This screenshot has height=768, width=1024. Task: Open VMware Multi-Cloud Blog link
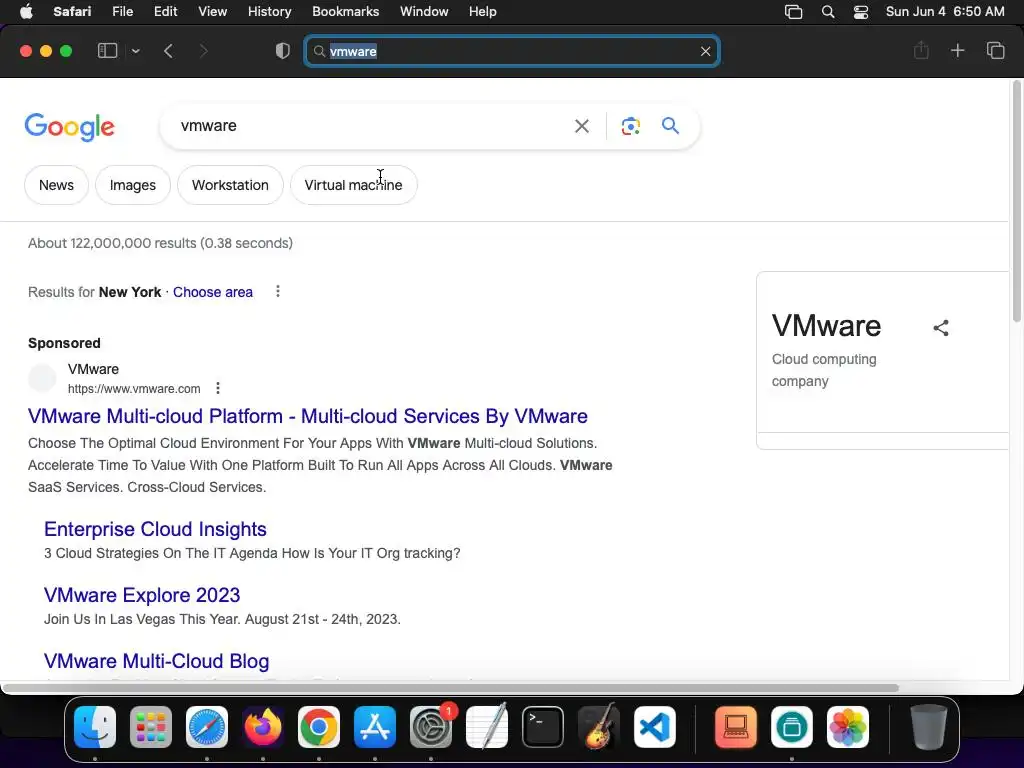(156, 661)
